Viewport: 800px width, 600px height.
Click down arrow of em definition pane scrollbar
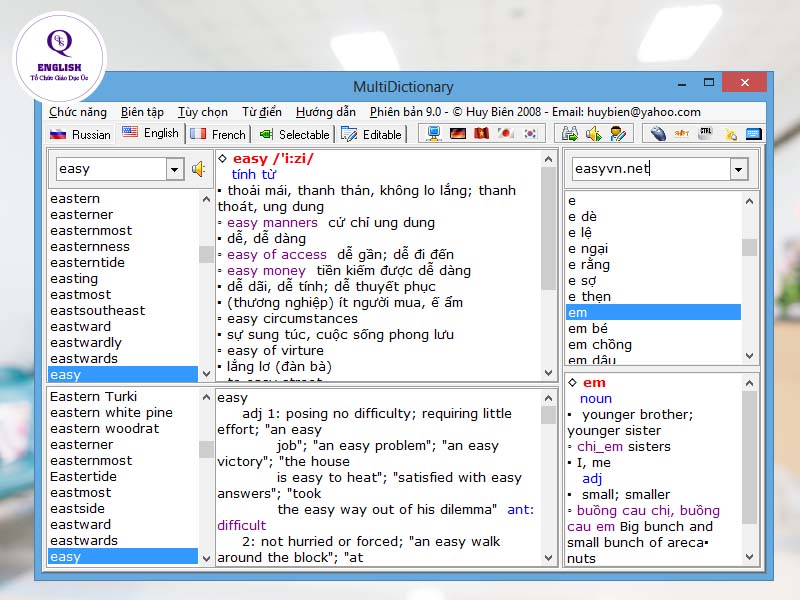(x=749, y=556)
